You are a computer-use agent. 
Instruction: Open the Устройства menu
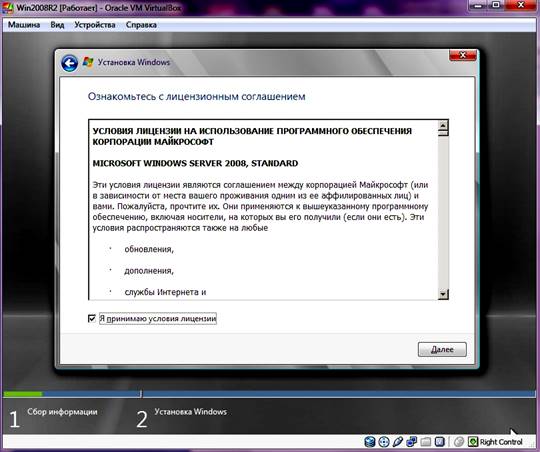click(x=95, y=25)
